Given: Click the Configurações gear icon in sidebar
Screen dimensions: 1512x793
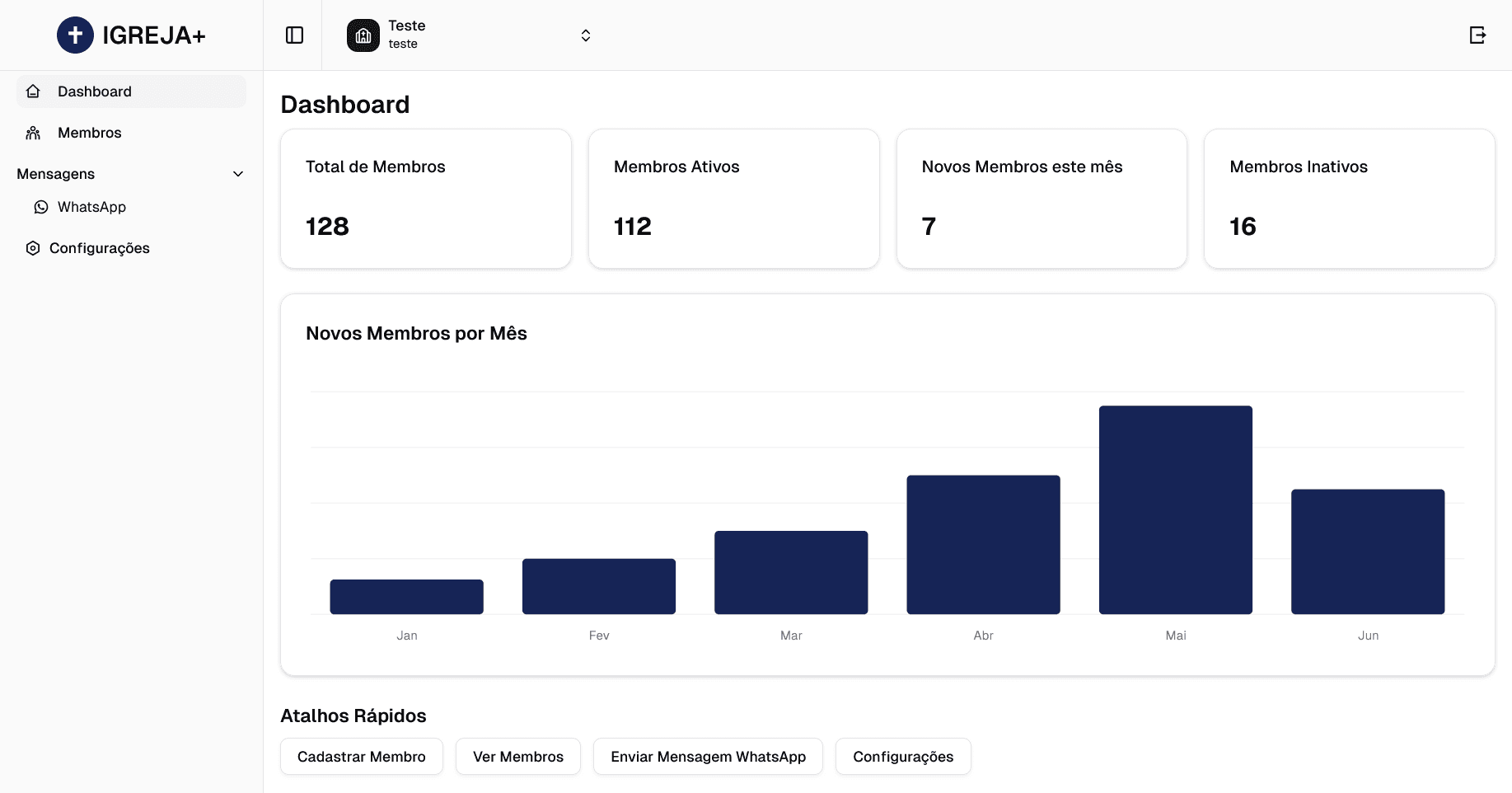Looking at the screenshot, I should [x=33, y=248].
